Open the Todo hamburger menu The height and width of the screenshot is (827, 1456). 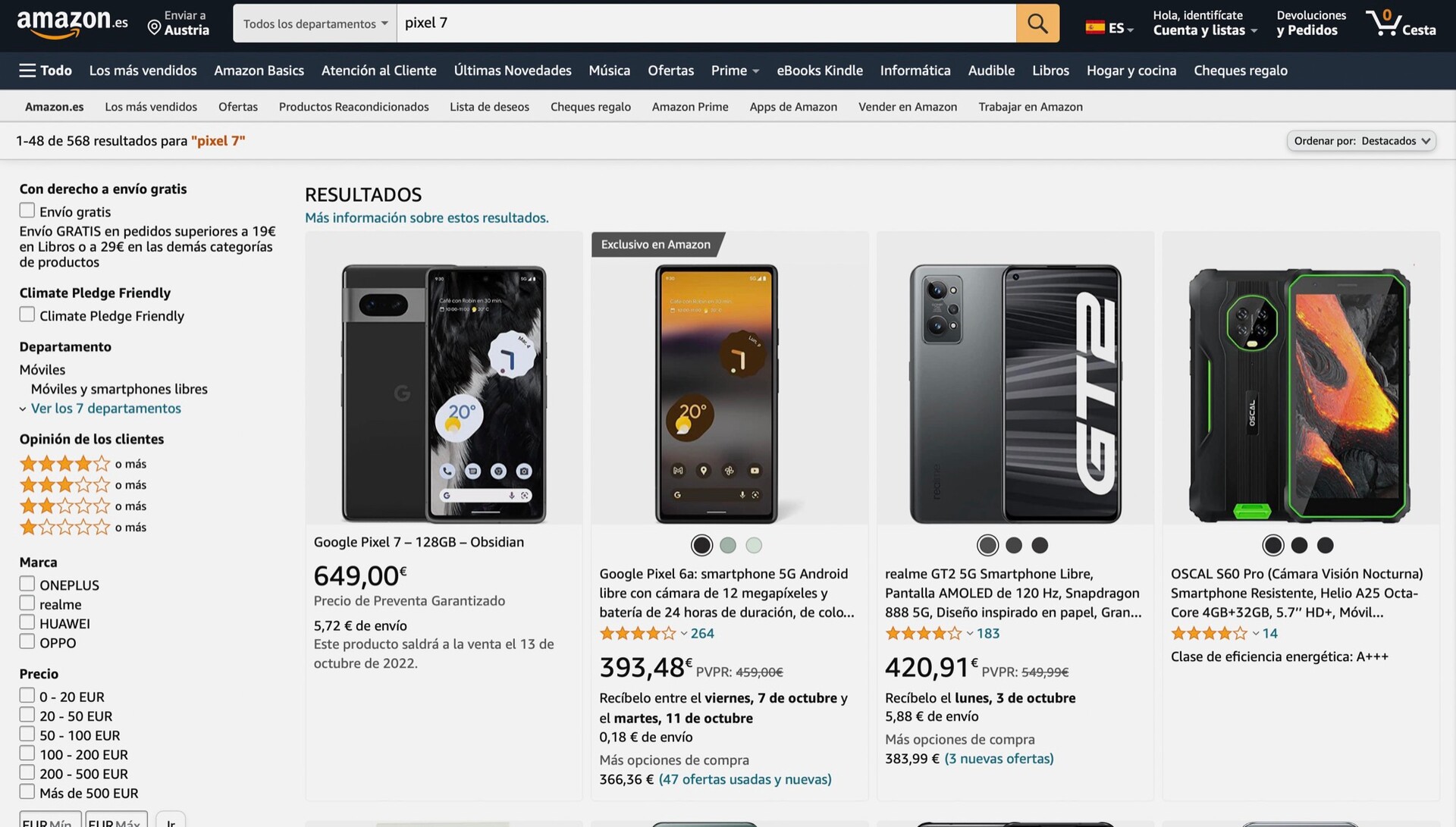coord(45,70)
